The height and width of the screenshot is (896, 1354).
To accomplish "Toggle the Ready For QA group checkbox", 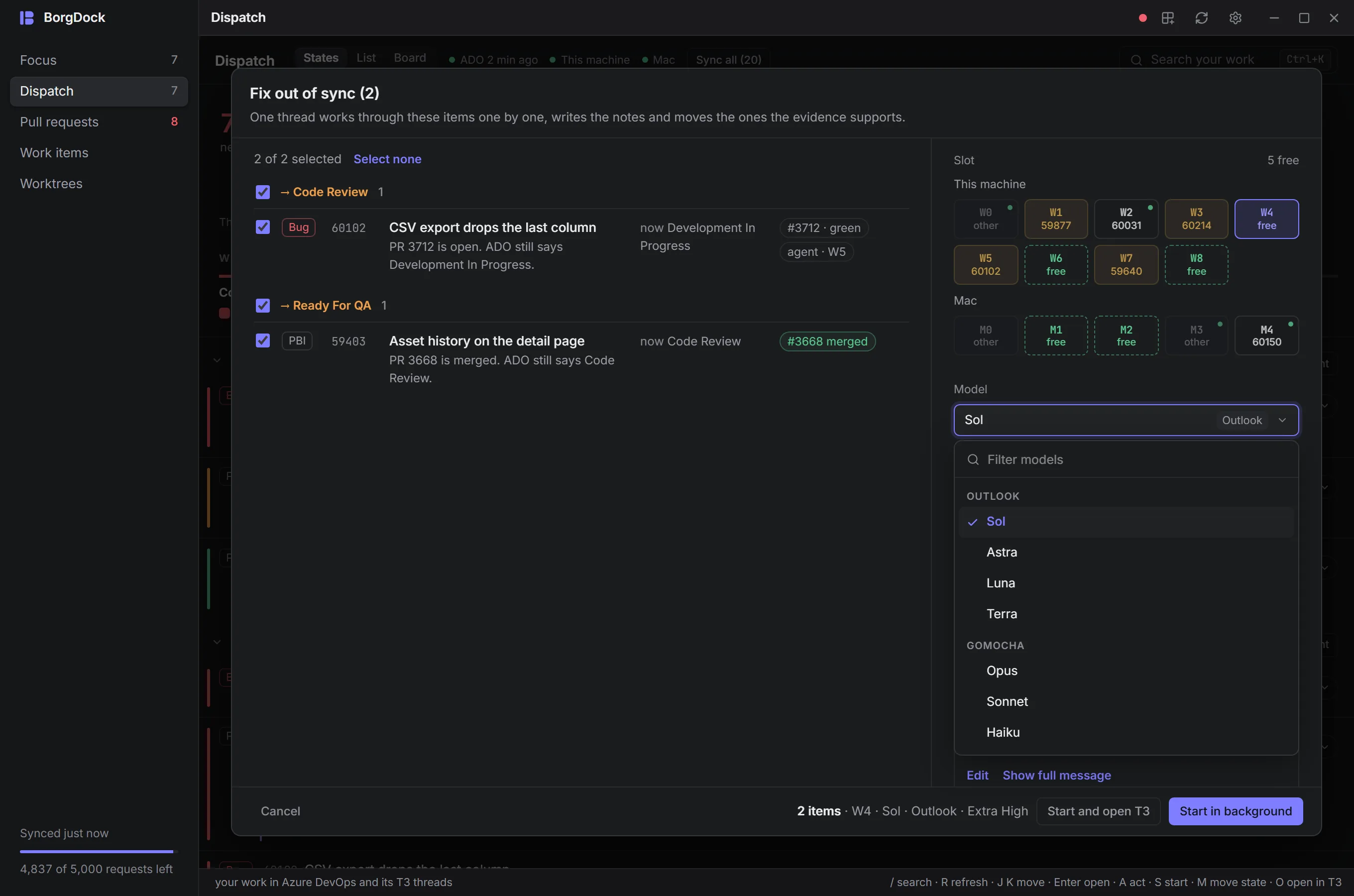I will coord(263,305).
